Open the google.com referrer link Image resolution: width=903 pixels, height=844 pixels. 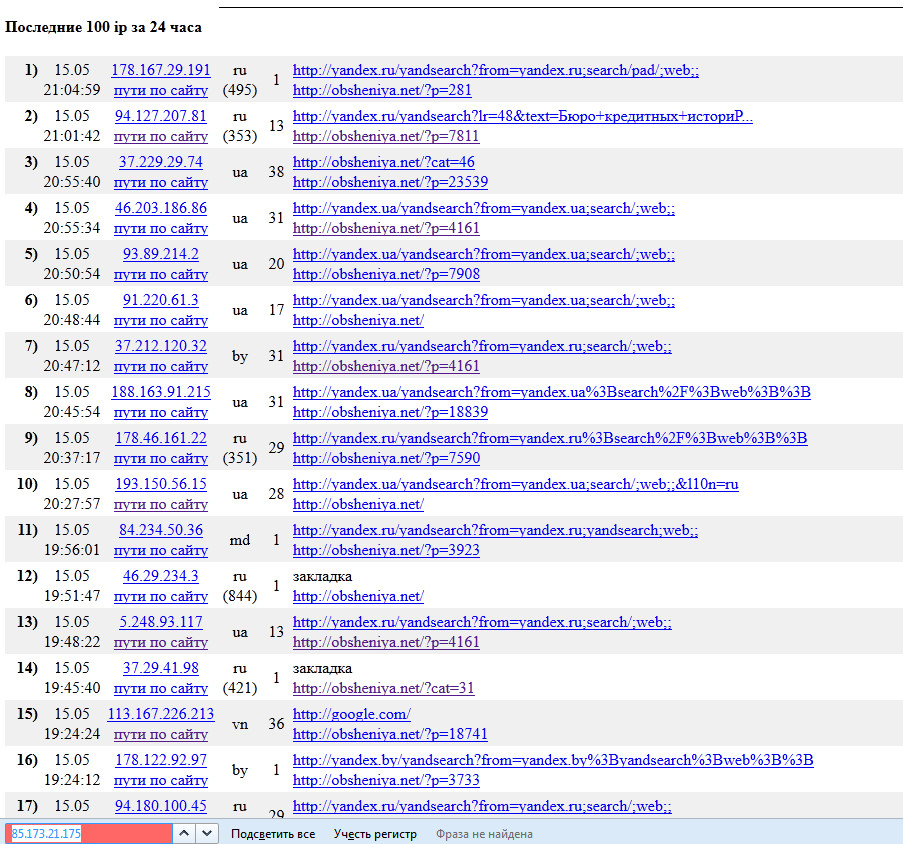click(x=351, y=715)
